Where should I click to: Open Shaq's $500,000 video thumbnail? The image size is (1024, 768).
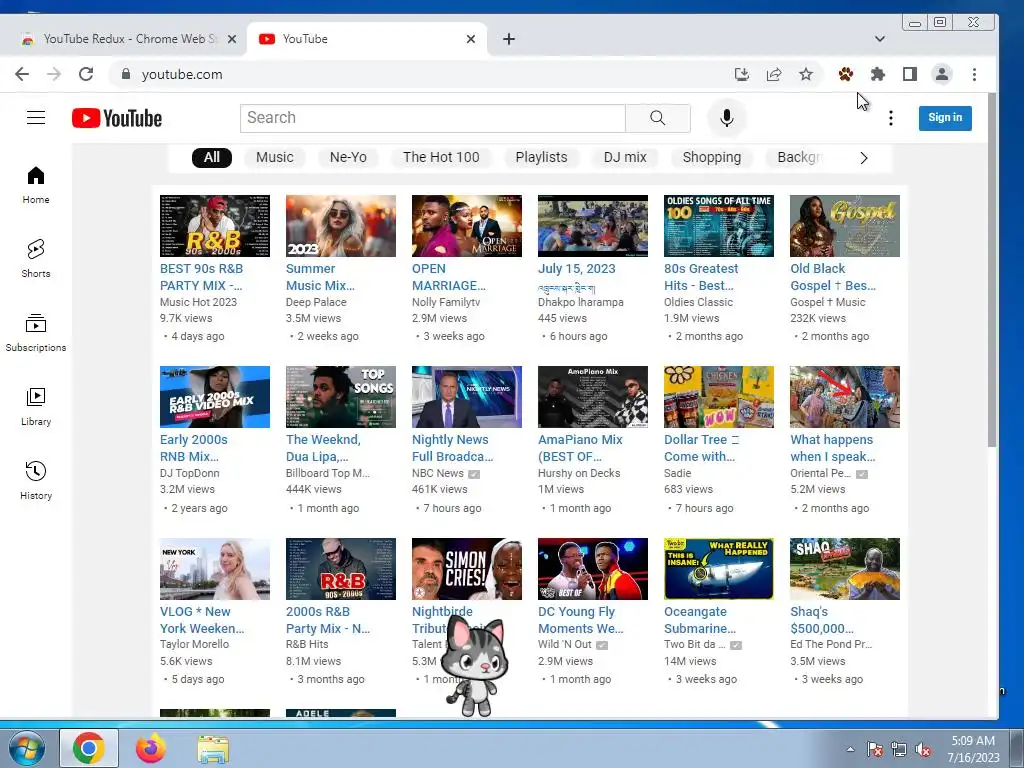(x=845, y=569)
